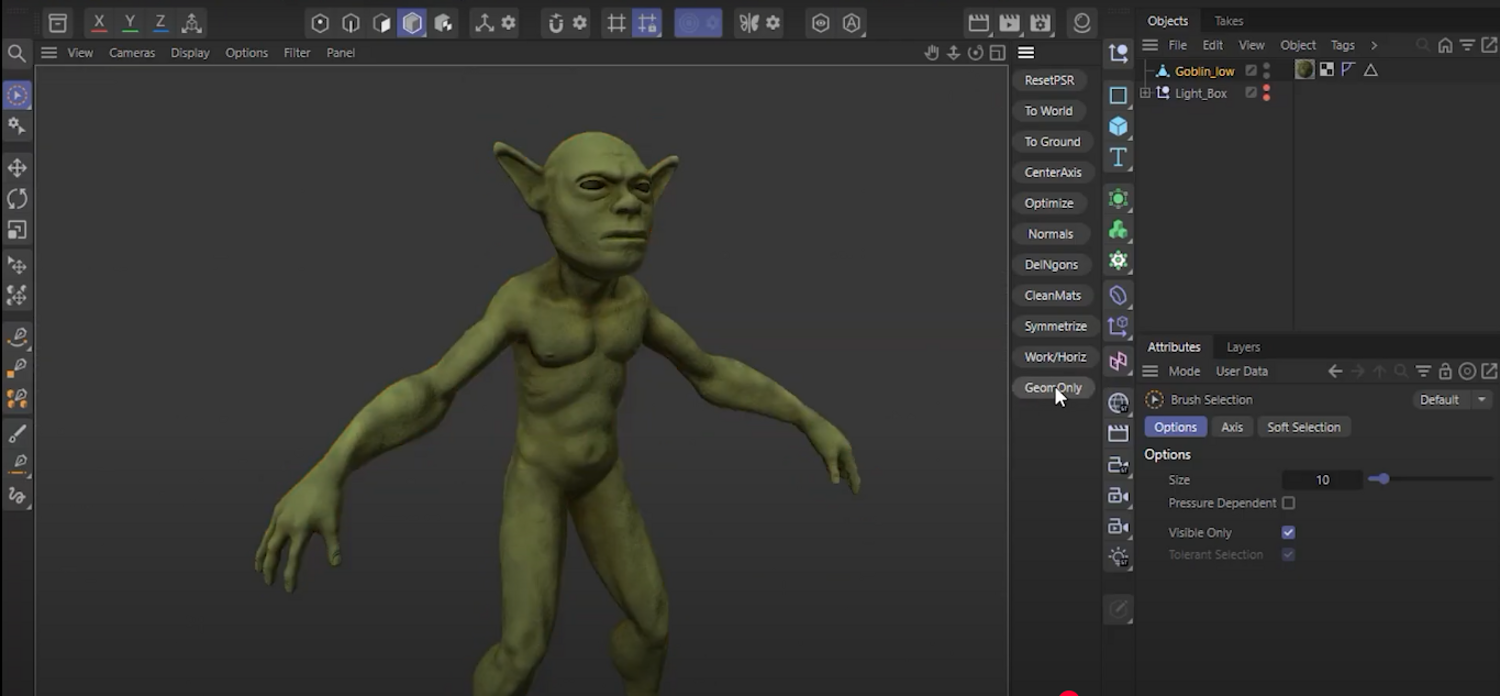This screenshot has width=1500, height=696.
Task: Click the Null object icon atop object palette
Action: pos(1118,54)
